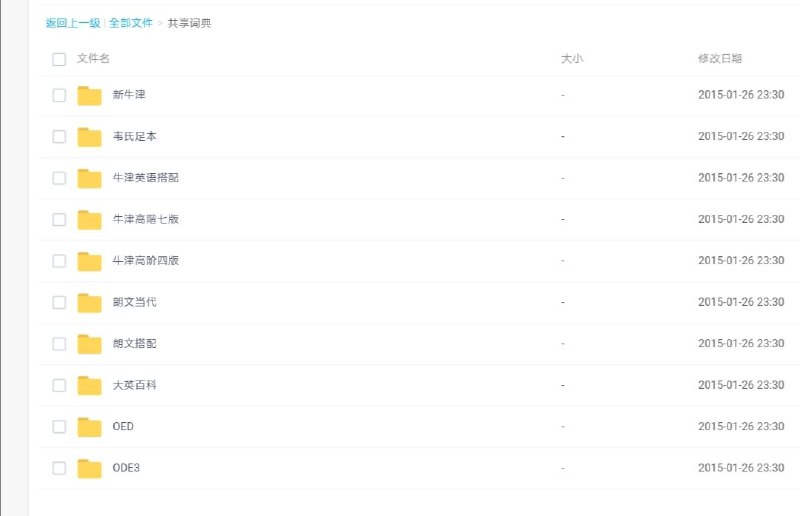Select the modified date of 大英百科 row
Viewport: 800px width, 516px height.
(741, 385)
